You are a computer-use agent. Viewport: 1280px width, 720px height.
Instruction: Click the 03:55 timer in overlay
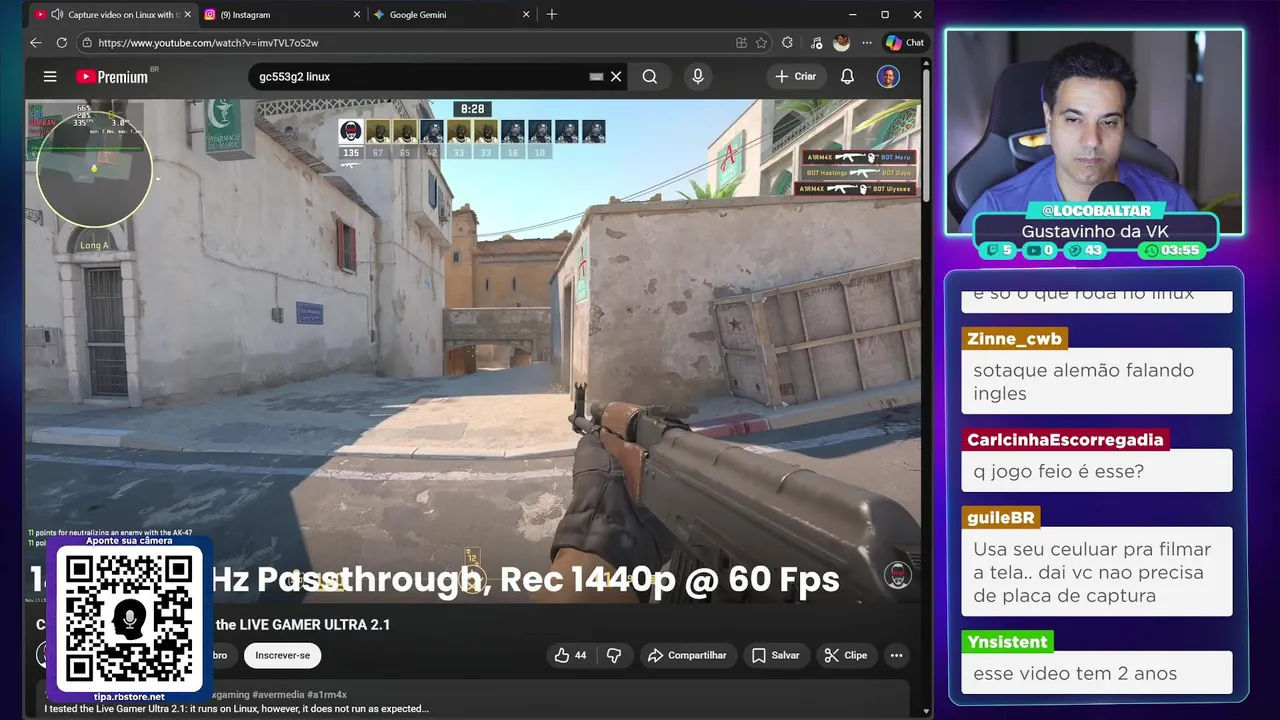point(1174,250)
